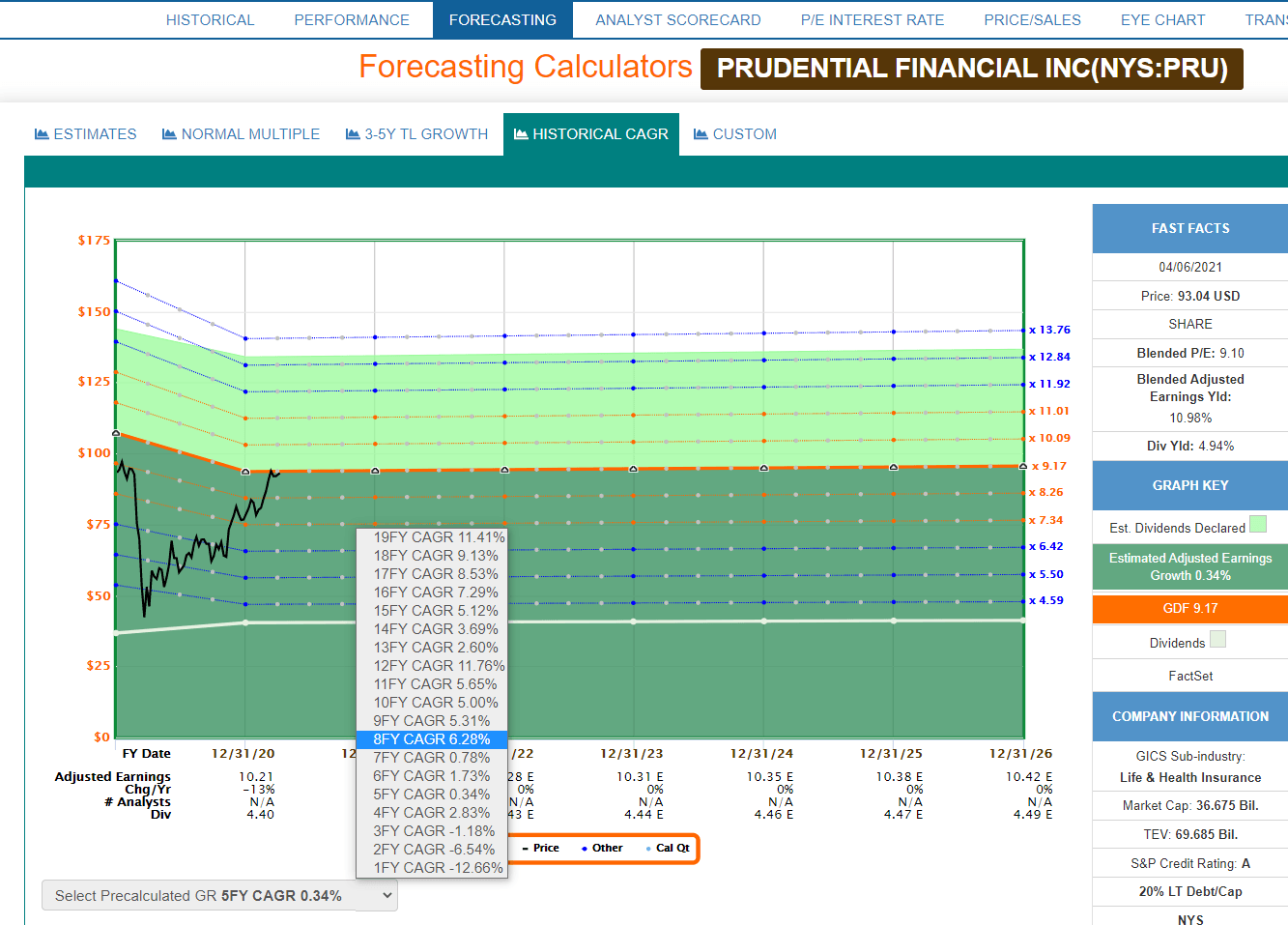This screenshot has height=925, width=1288.
Task: Click the Life & Health Insurance sub-industry text
Action: [x=1190, y=778]
